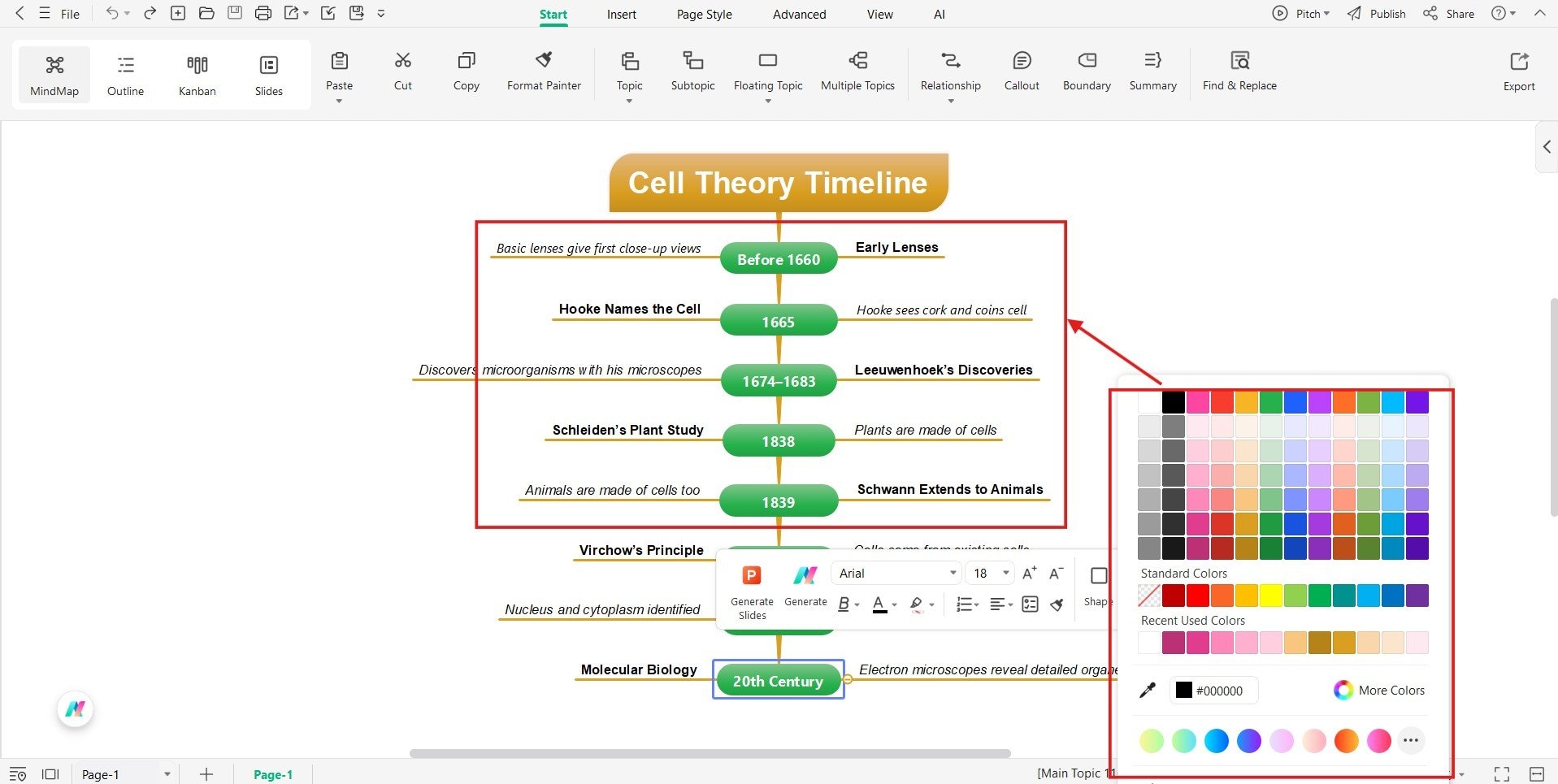Select the Copy tool
Screen dimensions: 1558x784
pyautogui.click(x=465, y=71)
